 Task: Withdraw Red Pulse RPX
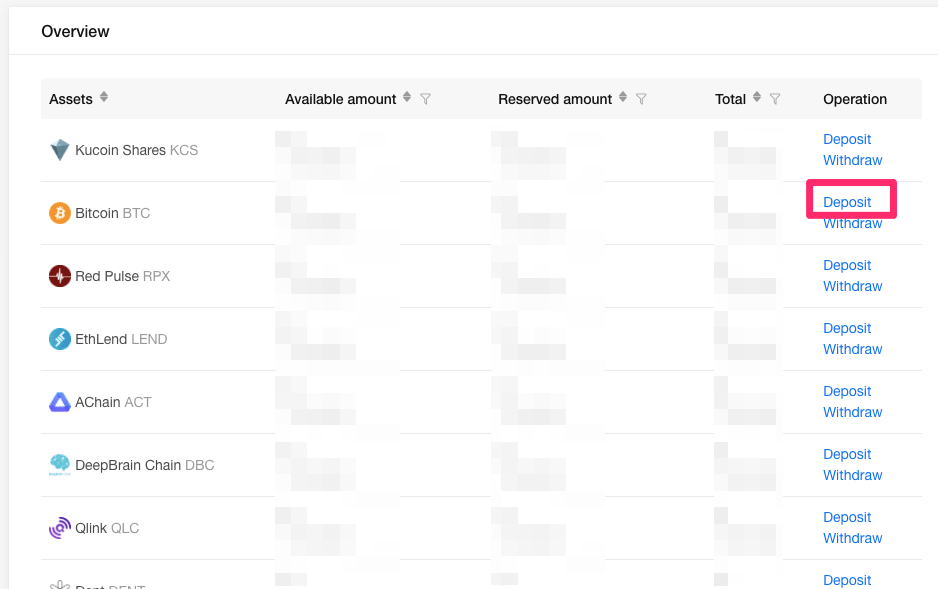point(852,286)
